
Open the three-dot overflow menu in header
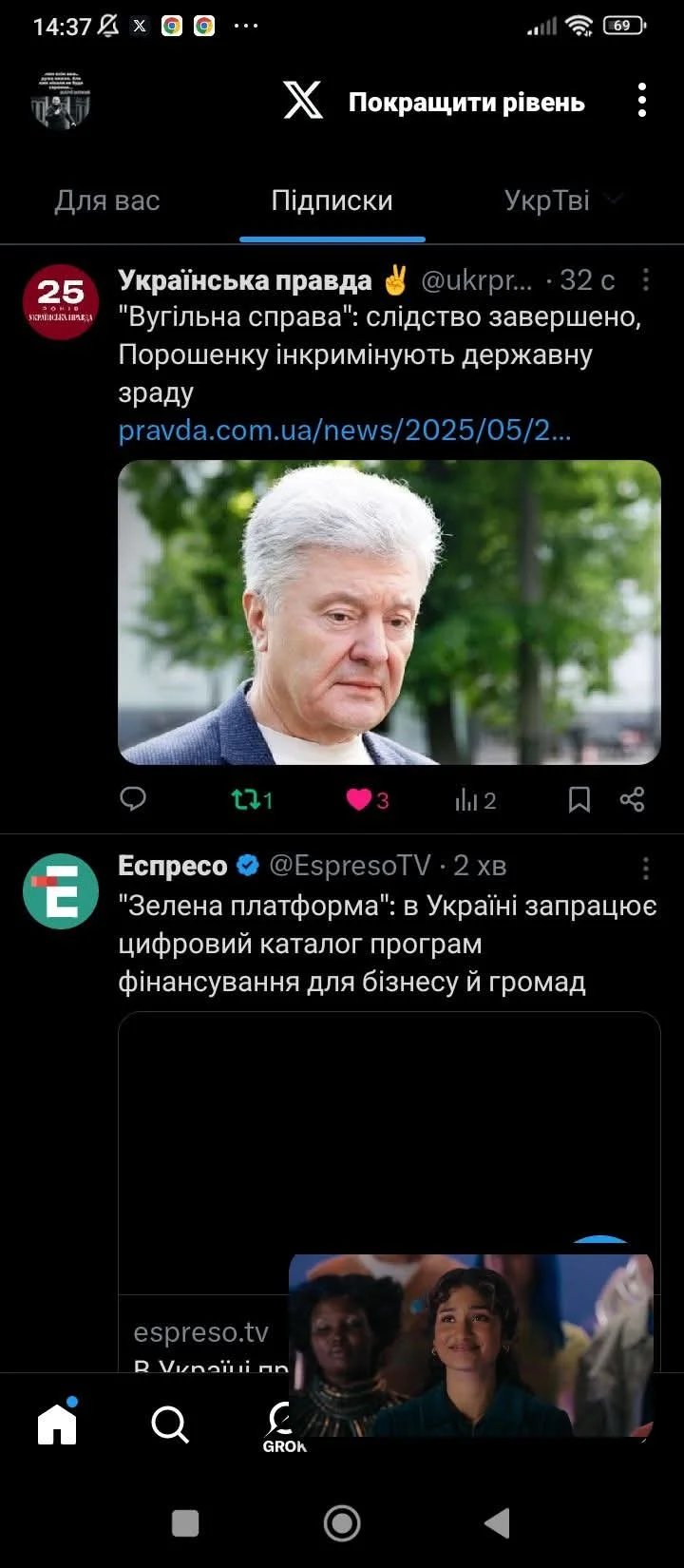[642, 100]
